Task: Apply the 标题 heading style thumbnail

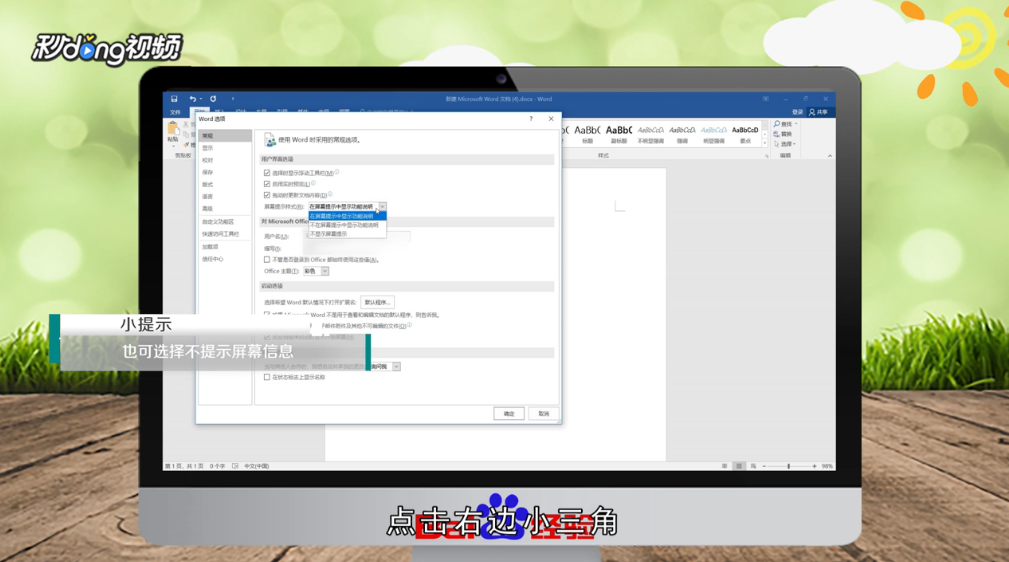Action: point(587,134)
